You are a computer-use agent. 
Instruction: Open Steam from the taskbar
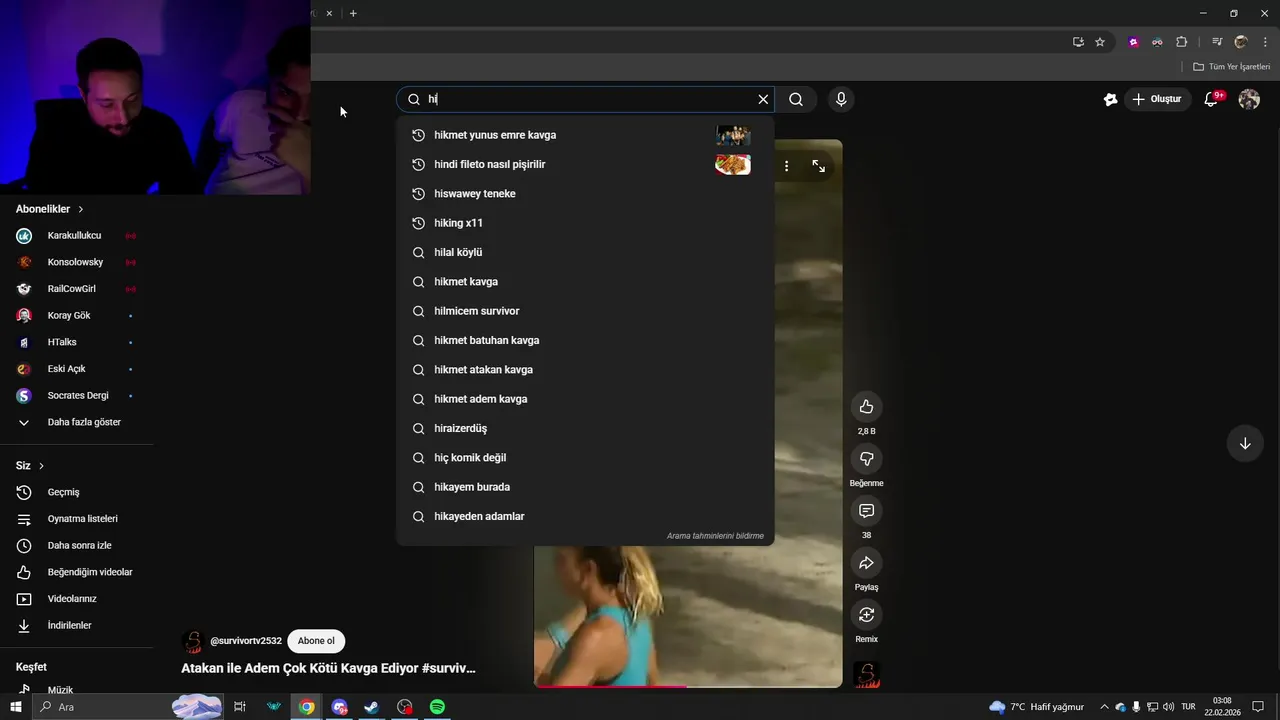point(371,707)
